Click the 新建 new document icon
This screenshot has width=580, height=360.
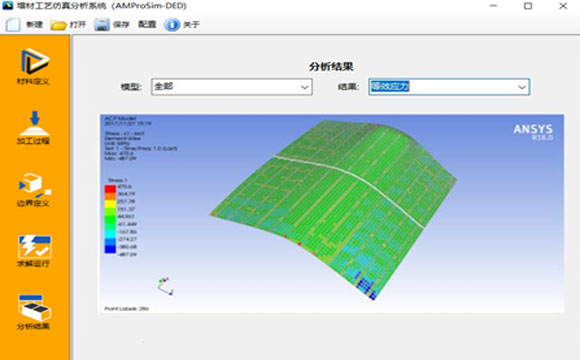coord(13,25)
